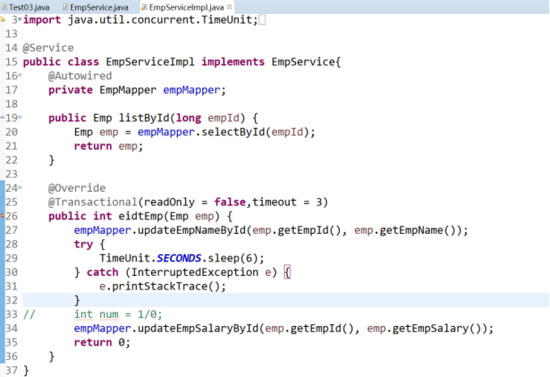Click the Java file icon on the EmpServiceImpl.java tab
550x377 pixels.
click(x=144, y=7)
